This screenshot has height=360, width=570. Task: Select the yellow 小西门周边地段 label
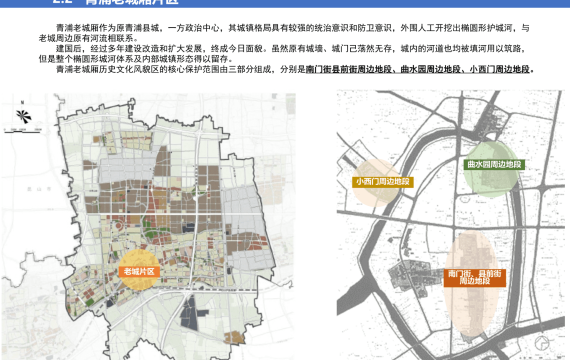[383, 181]
